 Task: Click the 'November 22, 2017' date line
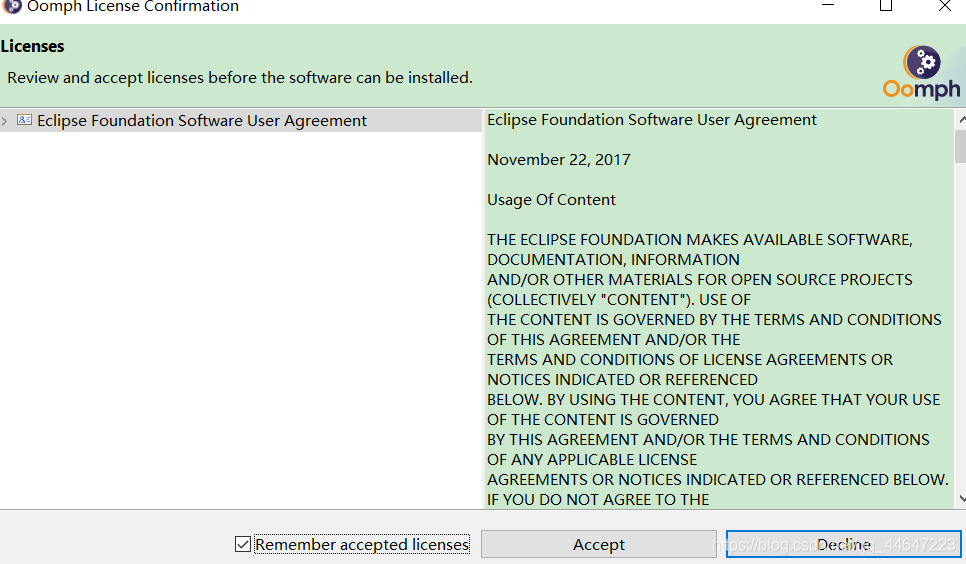[x=559, y=160]
